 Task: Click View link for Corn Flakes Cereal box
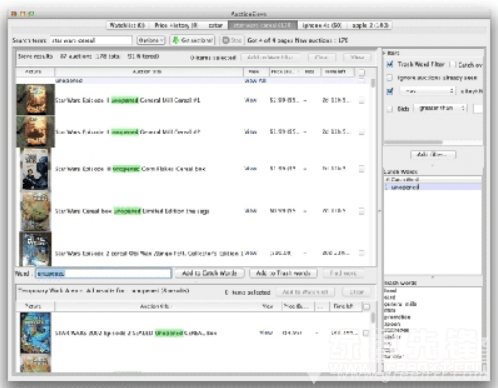pyautogui.click(x=251, y=169)
